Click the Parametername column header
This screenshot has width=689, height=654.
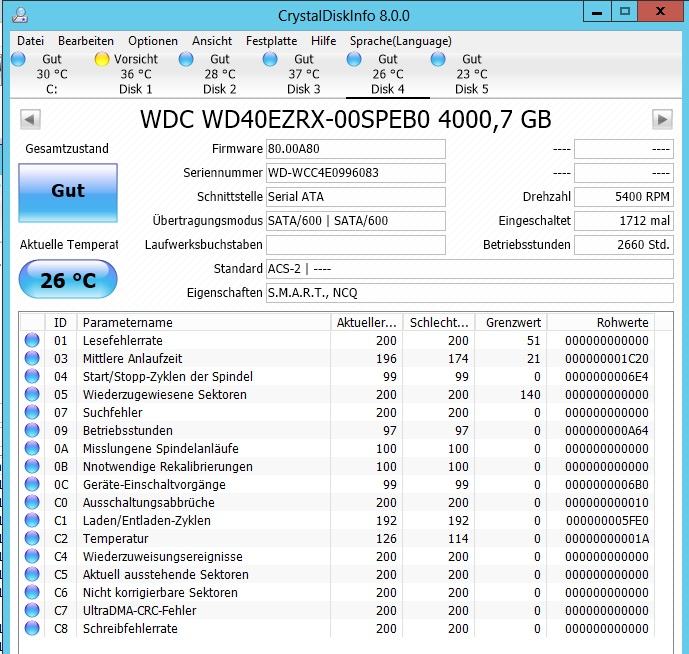pos(203,323)
